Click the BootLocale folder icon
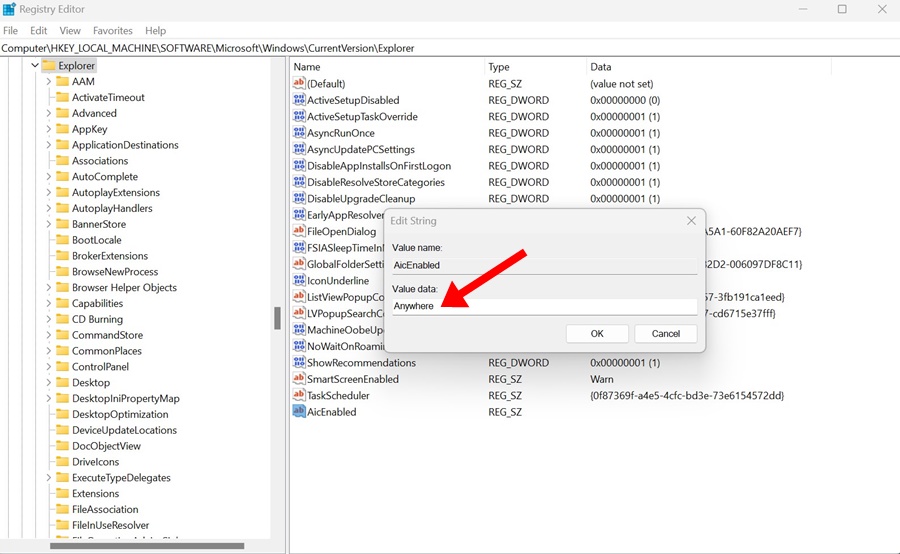The image size is (900, 554). click(63, 240)
